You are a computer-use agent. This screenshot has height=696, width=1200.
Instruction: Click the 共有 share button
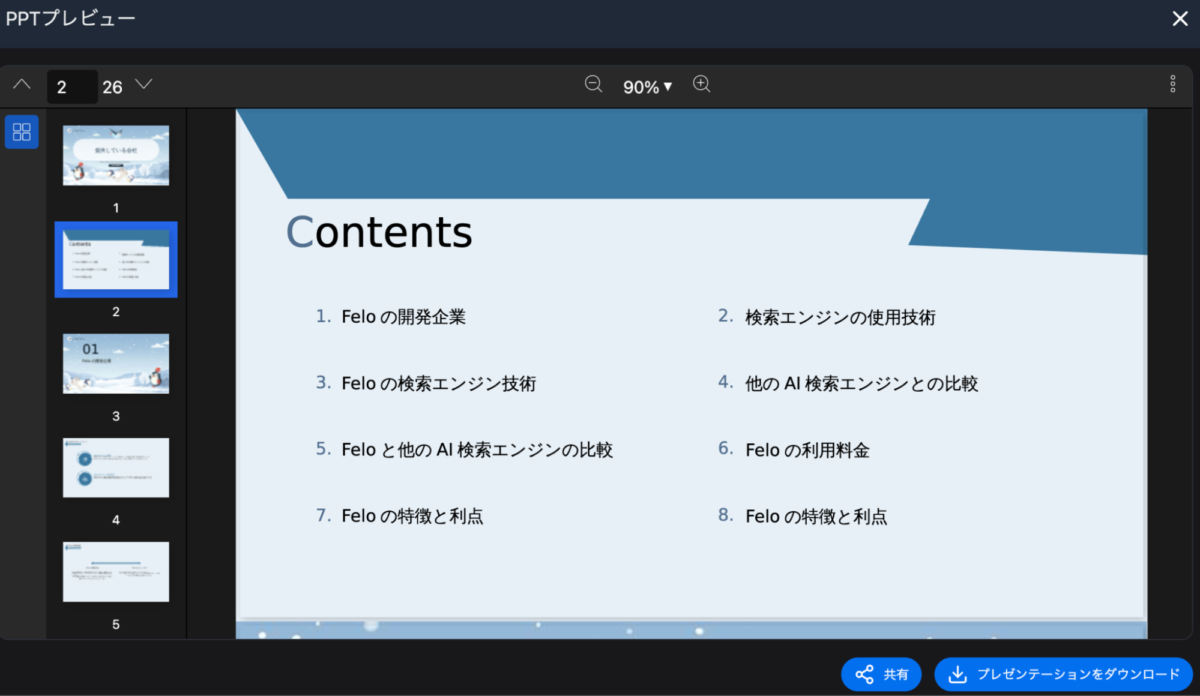tap(881, 674)
